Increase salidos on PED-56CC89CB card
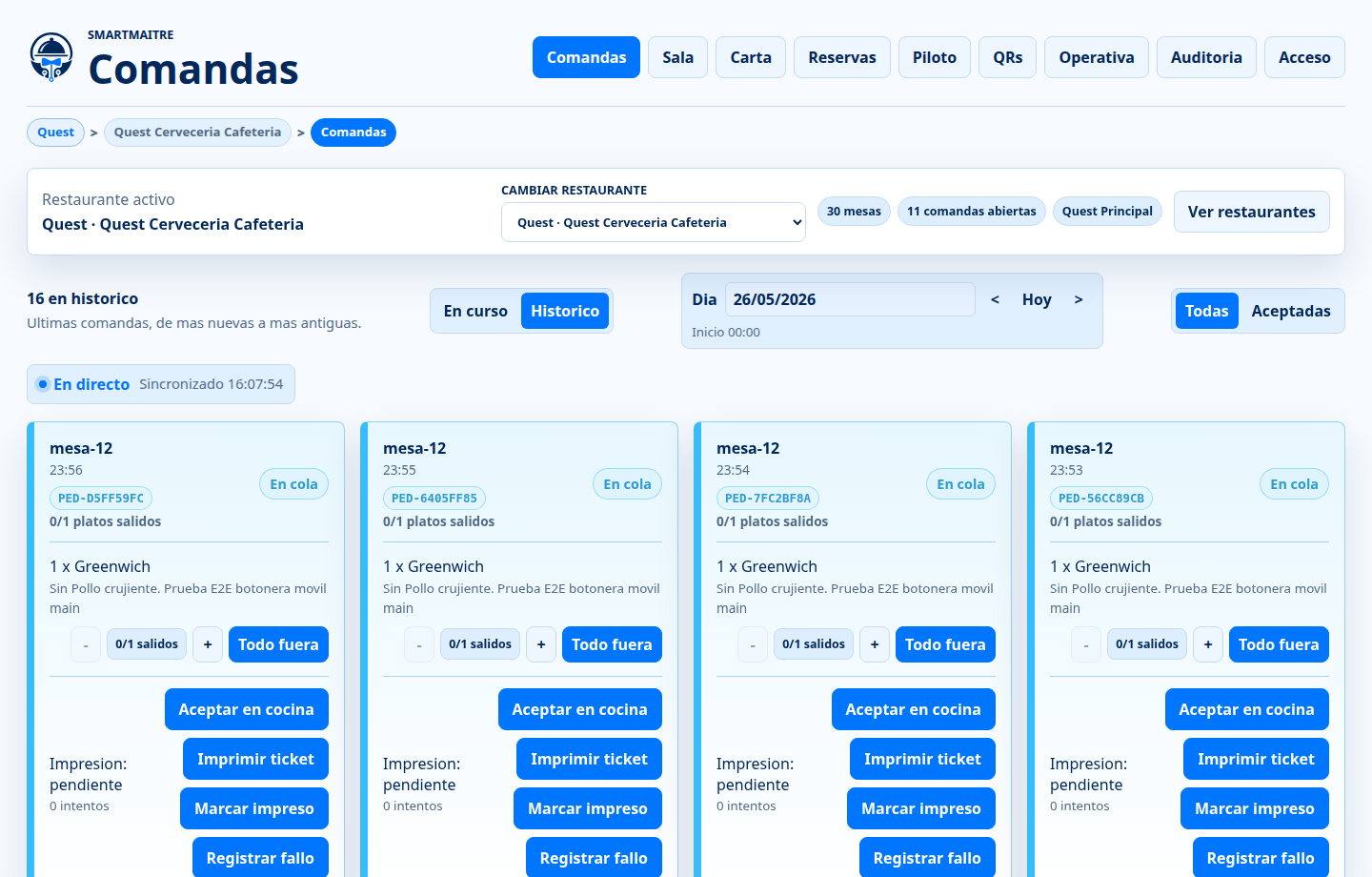This screenshot has width=1372, height=877. [1208, 644]
